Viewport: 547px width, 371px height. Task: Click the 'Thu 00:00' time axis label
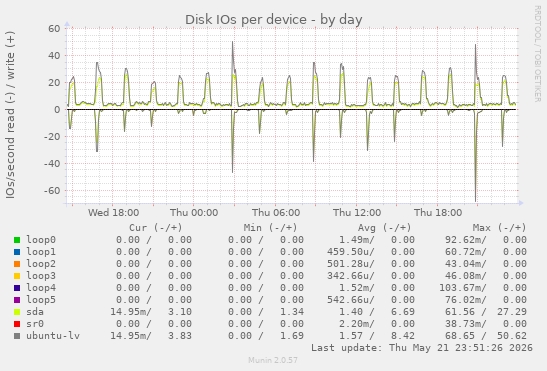[194, 213]
